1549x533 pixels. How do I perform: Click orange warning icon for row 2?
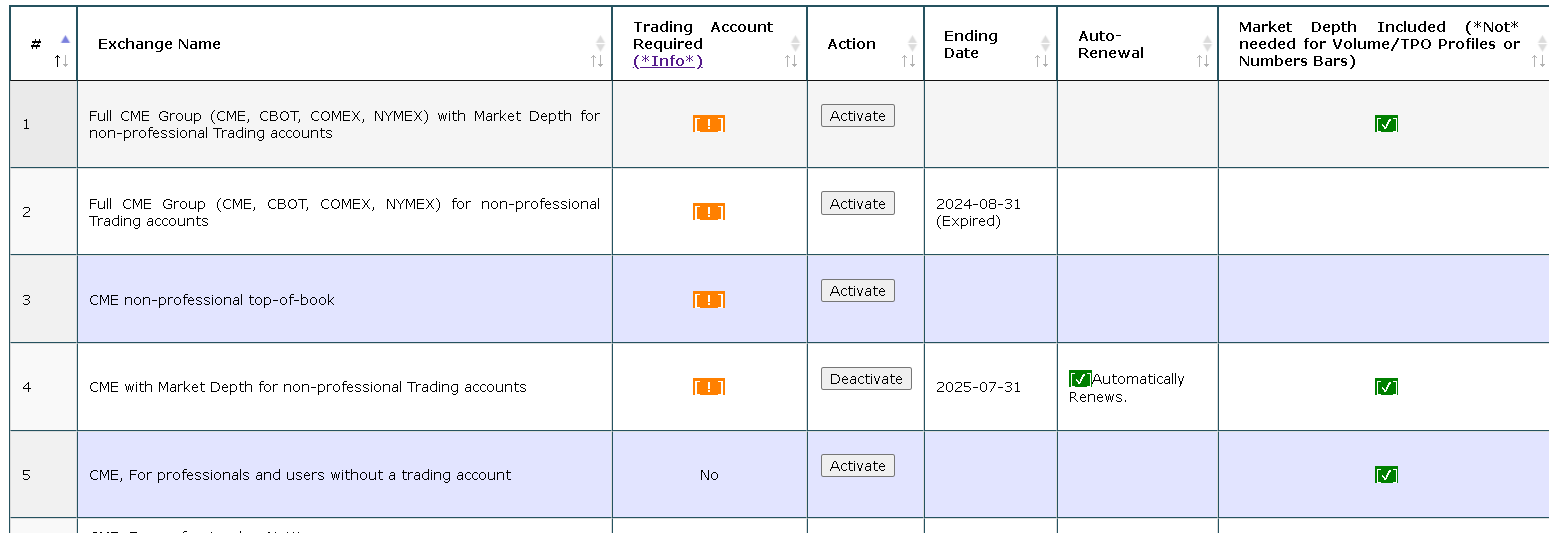(709, 212)
